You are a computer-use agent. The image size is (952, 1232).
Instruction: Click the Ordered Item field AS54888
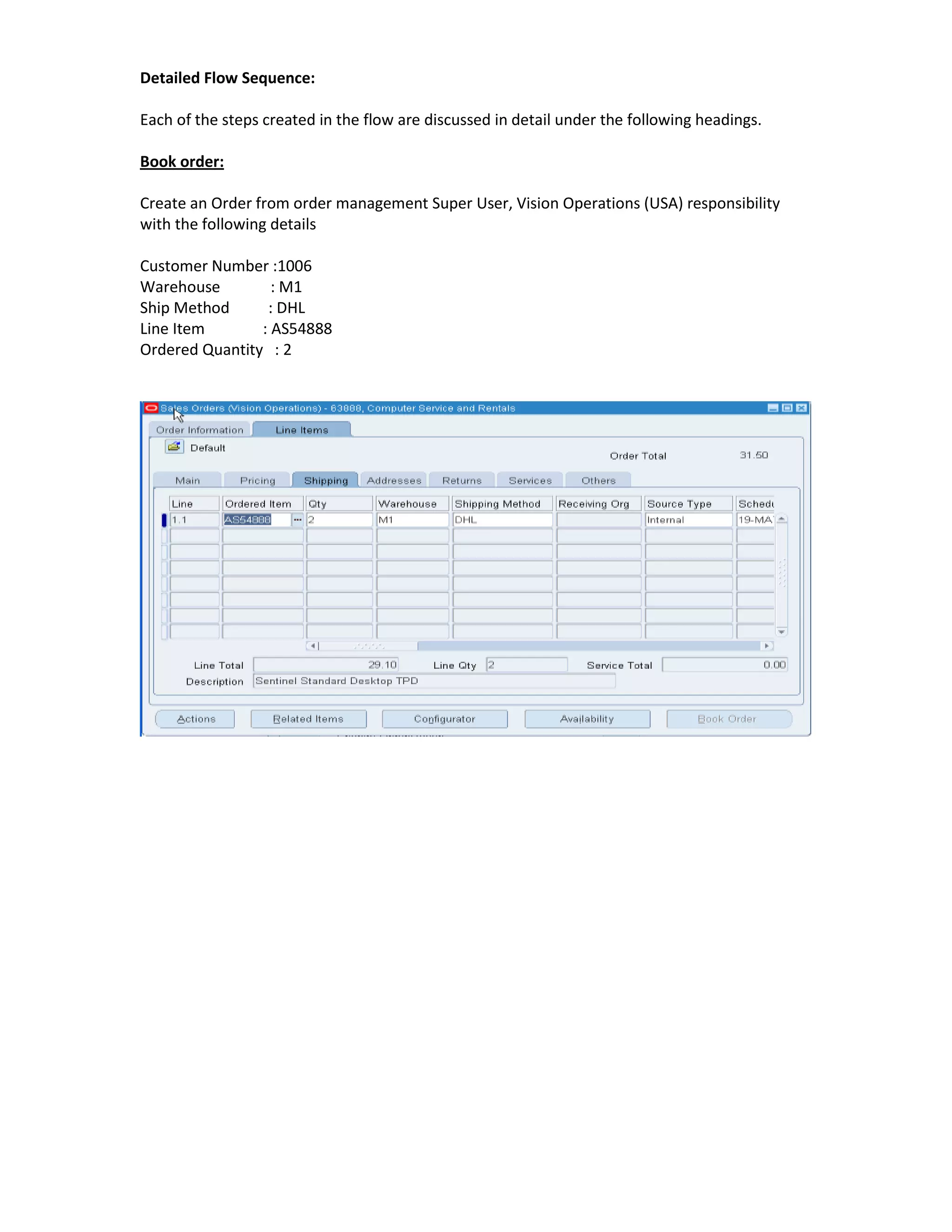tap(257, 520)
